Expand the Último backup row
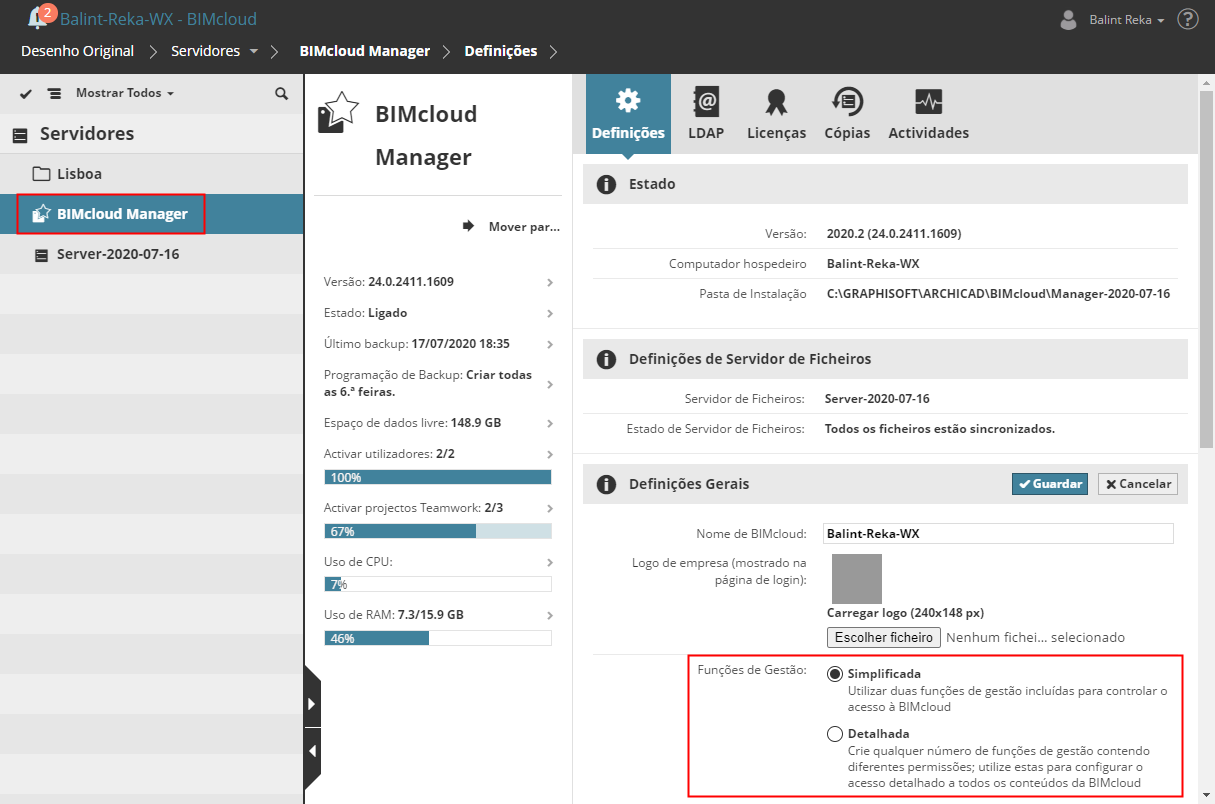 click(x=550, y=344)
